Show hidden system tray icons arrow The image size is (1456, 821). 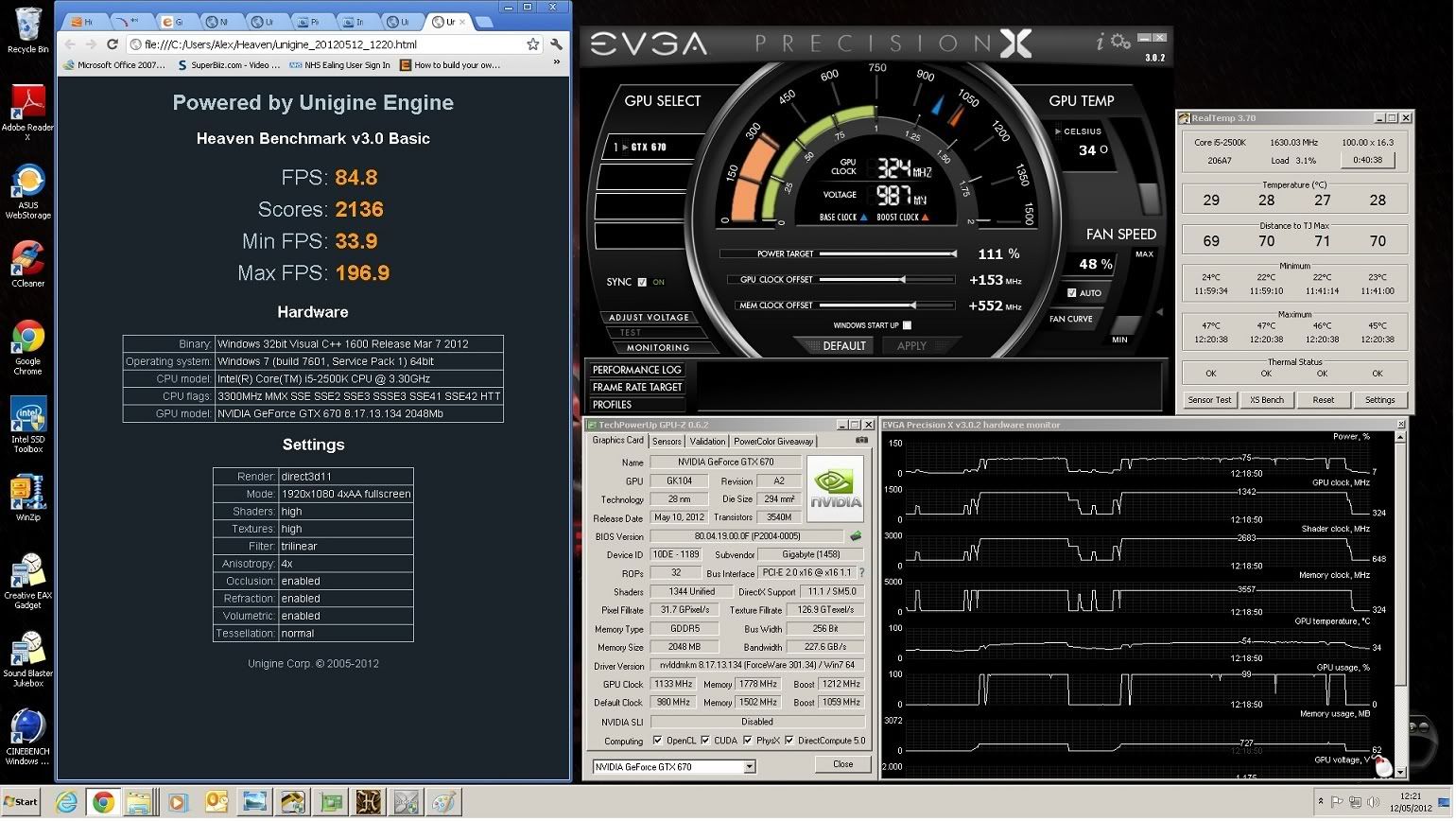tap(1321, 802)
